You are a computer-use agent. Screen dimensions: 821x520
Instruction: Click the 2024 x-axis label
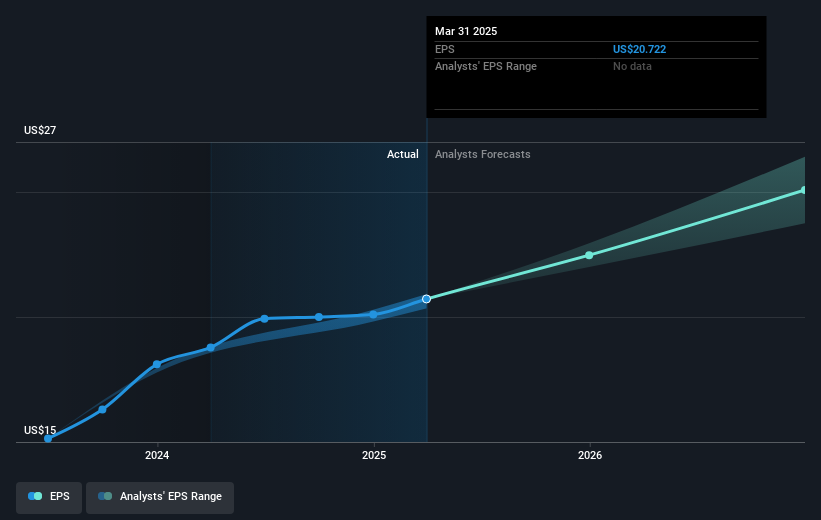pos(157,455)
